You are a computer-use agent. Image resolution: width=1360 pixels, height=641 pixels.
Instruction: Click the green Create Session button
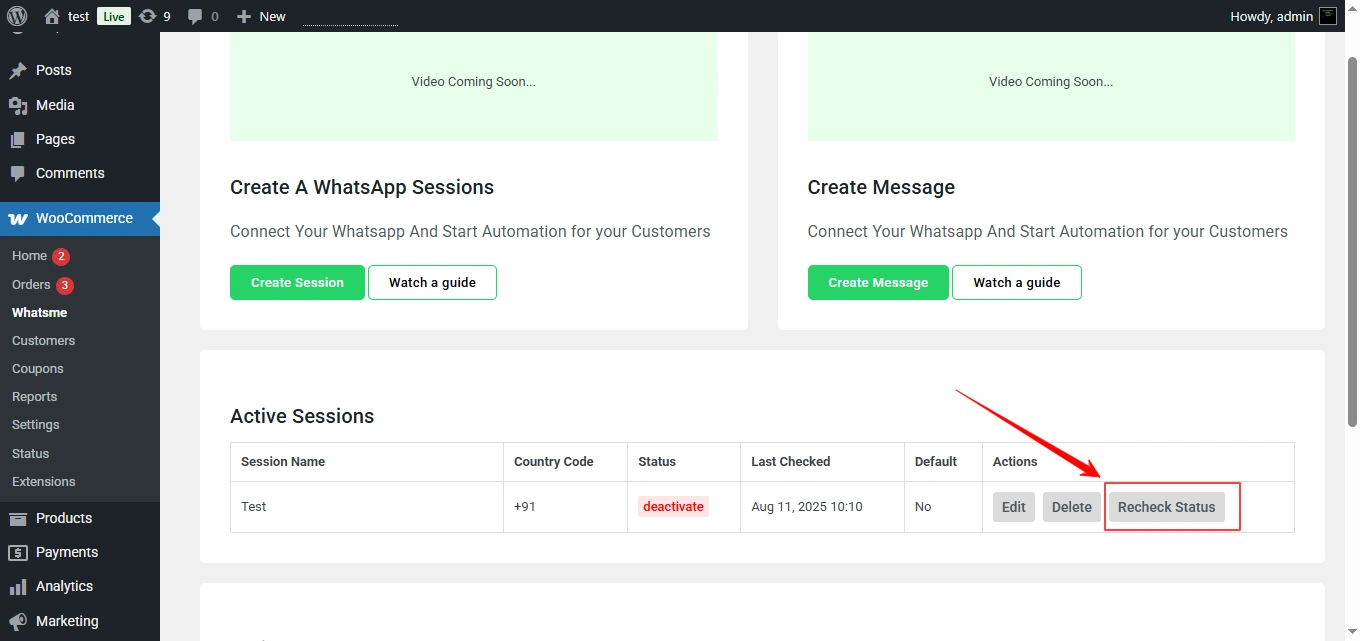pyautogui.click(x=297, y=282)
